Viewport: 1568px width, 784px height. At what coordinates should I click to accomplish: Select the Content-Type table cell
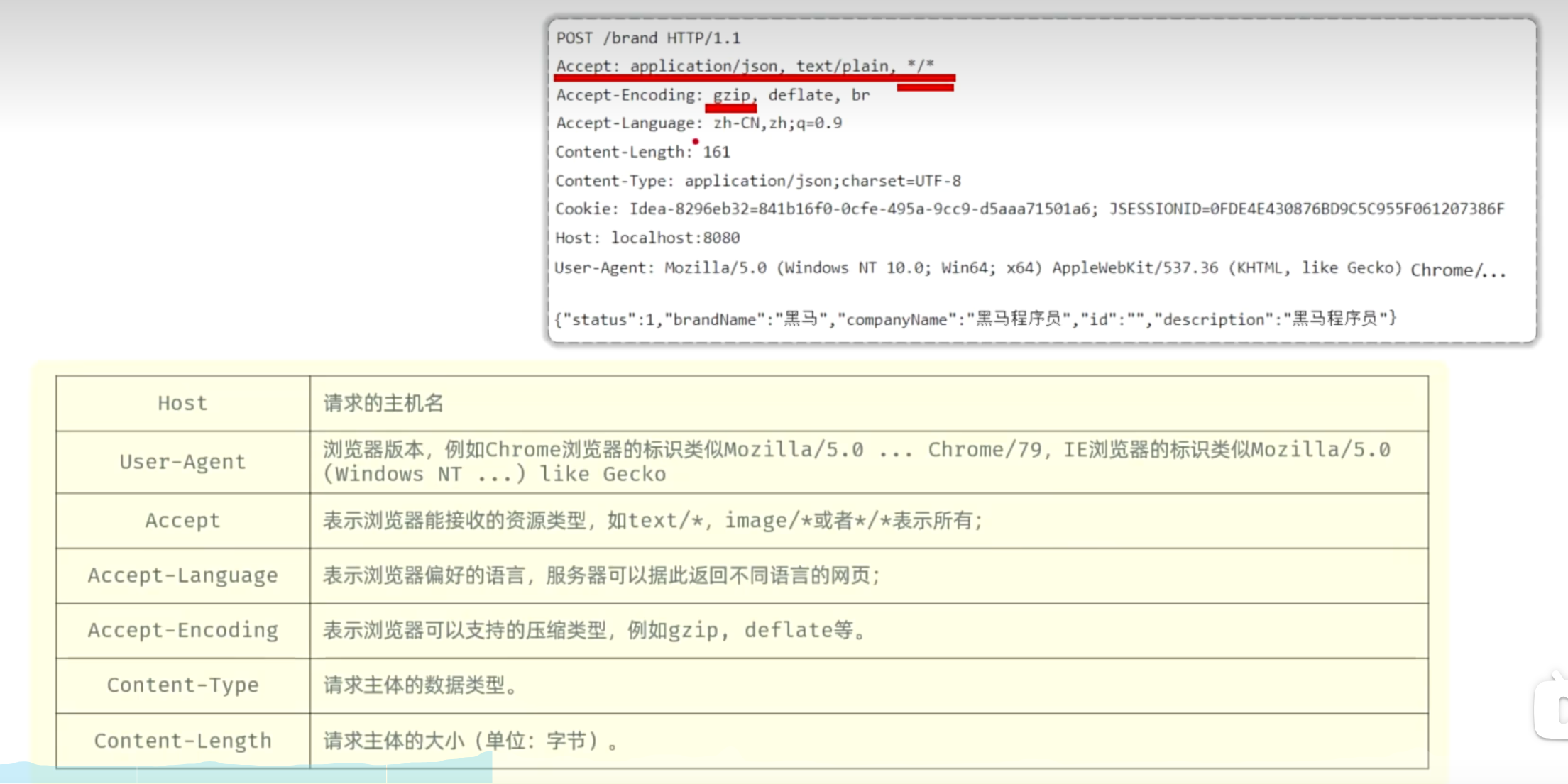click(x=182, y=685)
